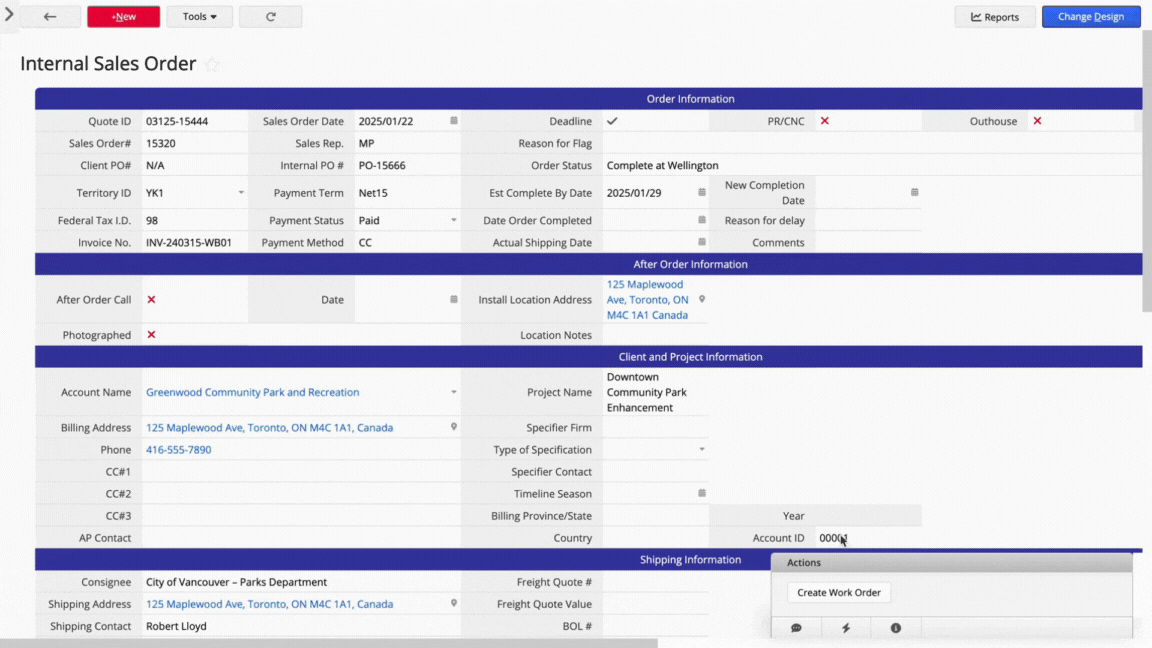This screenshot has height=648, width=1152.
Task: Open the Tools menu
Action: click(x=199, y=17)
